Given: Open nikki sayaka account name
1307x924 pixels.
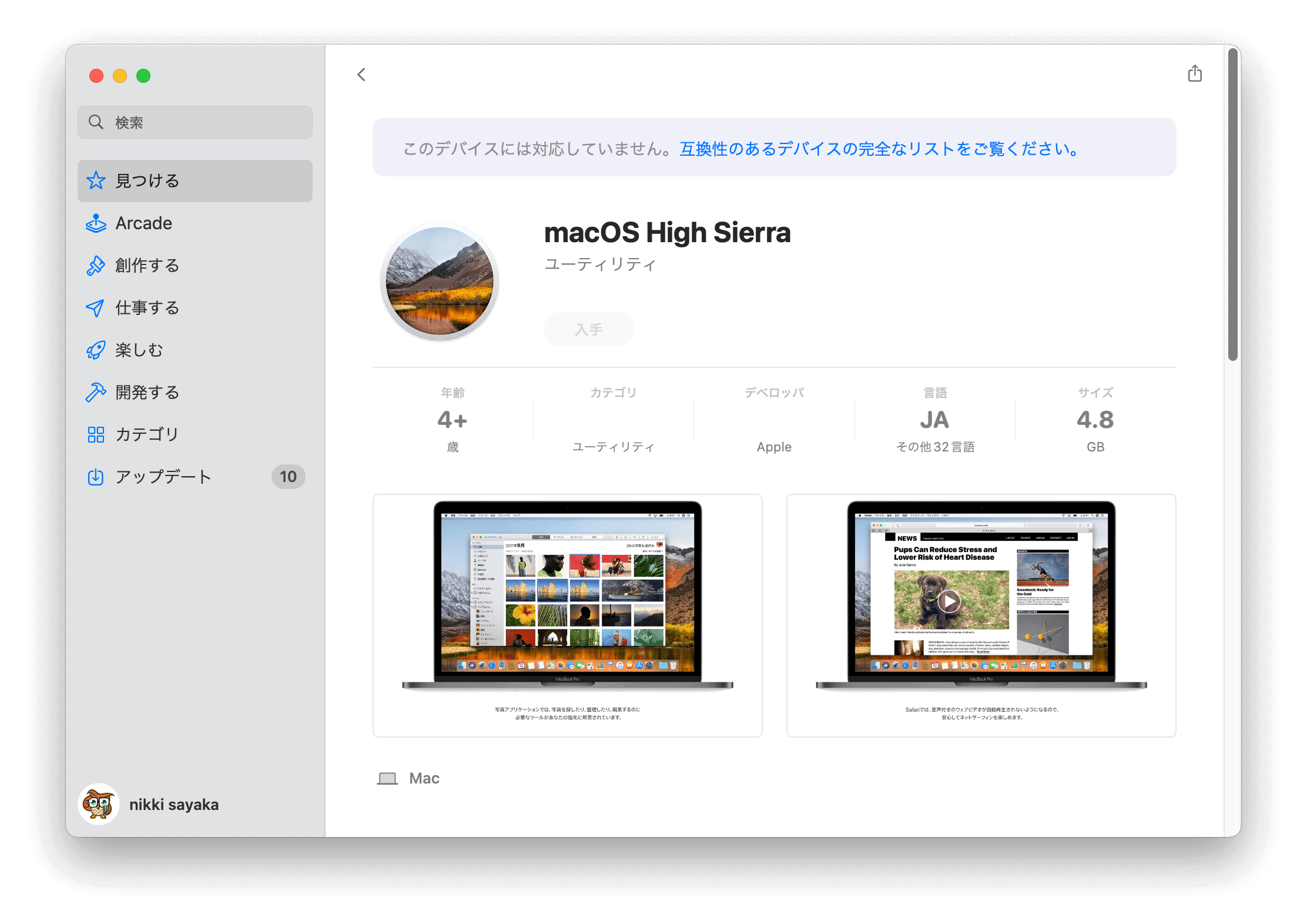Looking at the screenshot, I should [174, 804].
